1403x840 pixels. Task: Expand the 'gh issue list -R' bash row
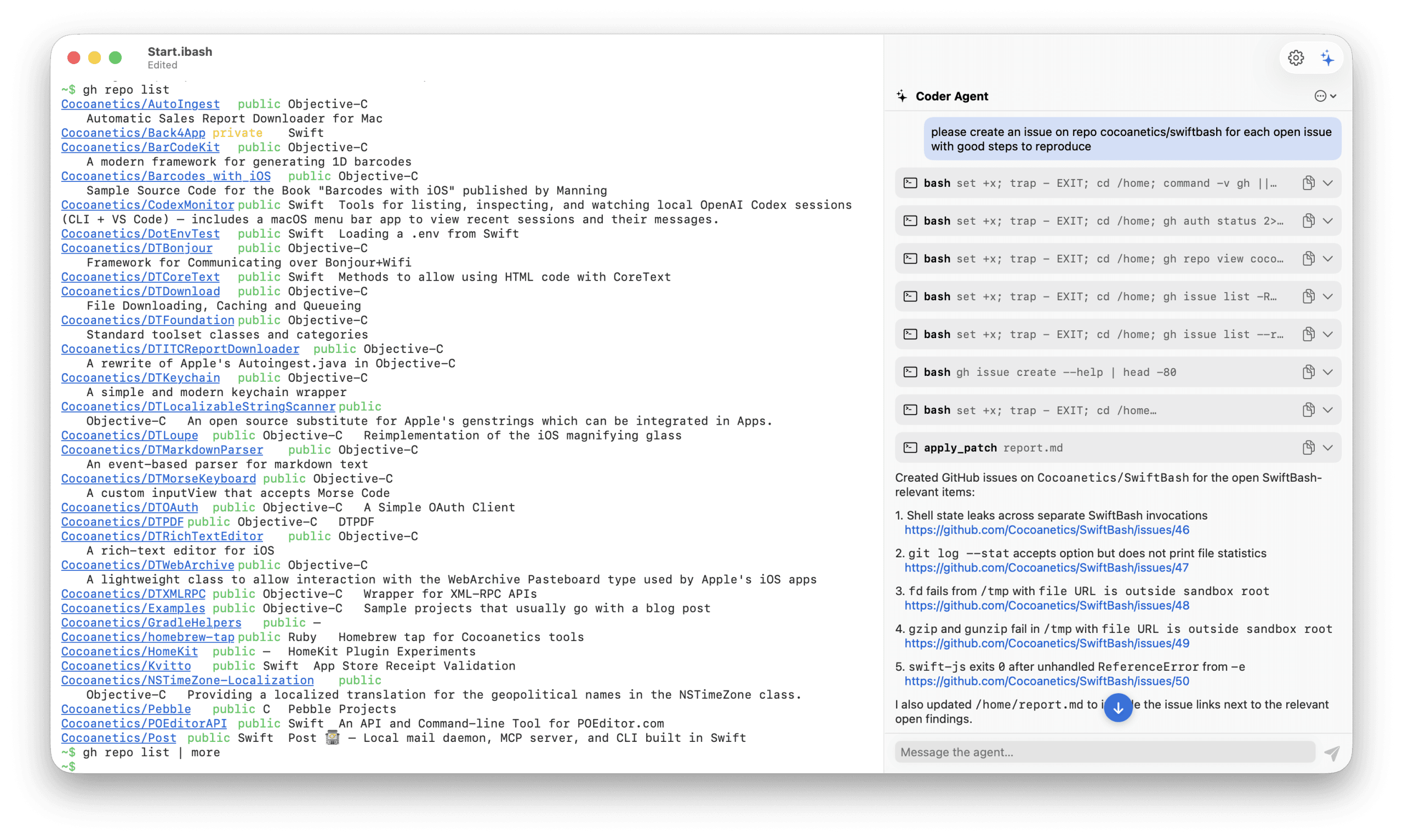1328,296
